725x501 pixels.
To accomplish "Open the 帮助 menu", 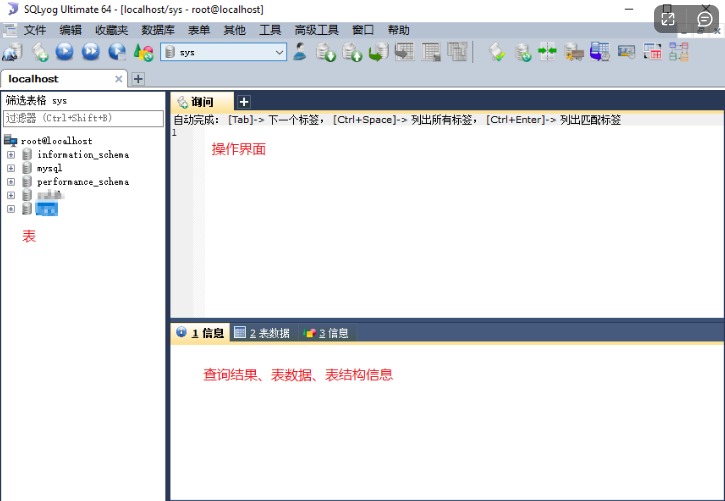I will tap(399, 30).
